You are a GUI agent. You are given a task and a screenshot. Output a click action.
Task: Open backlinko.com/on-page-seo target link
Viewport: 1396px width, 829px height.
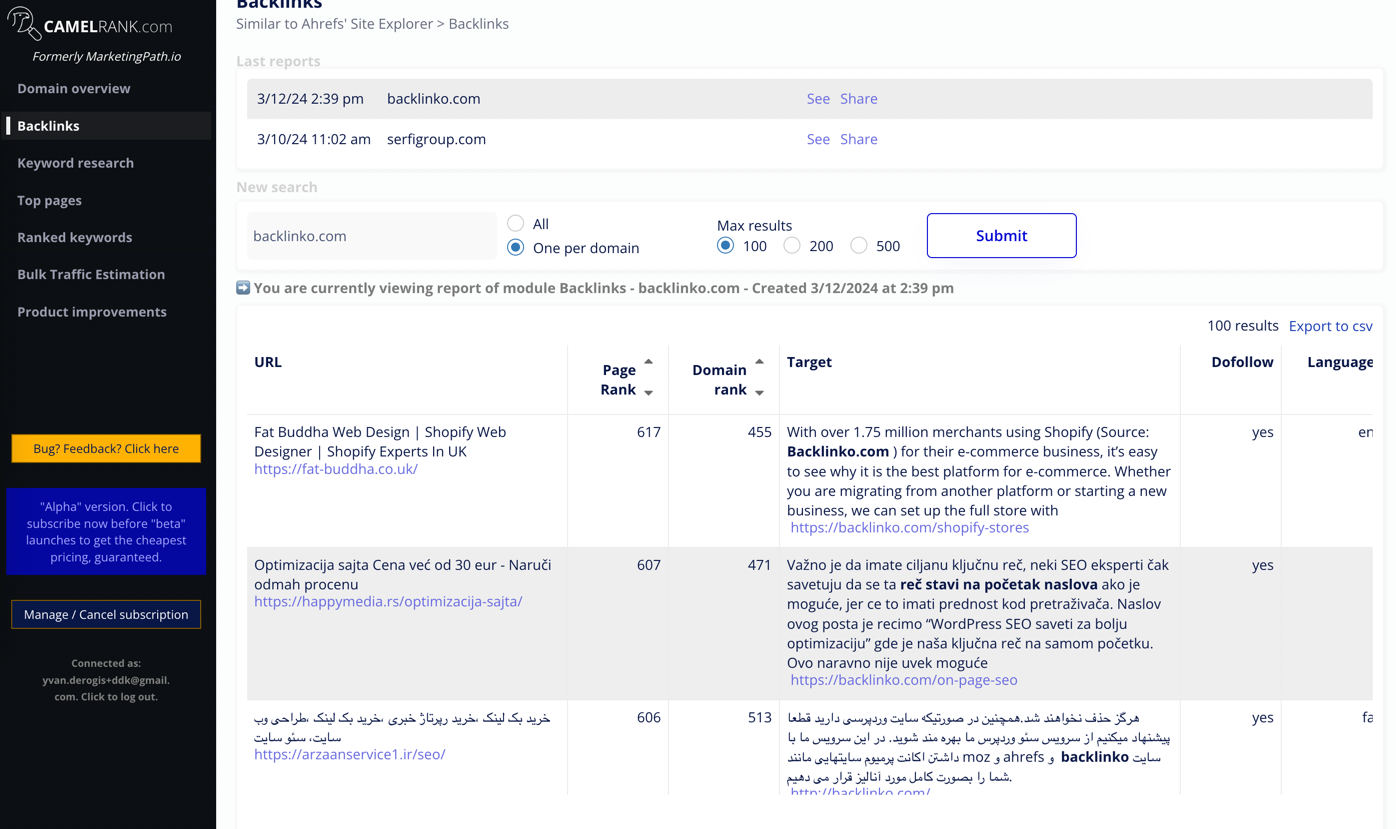tap(904, 680)
